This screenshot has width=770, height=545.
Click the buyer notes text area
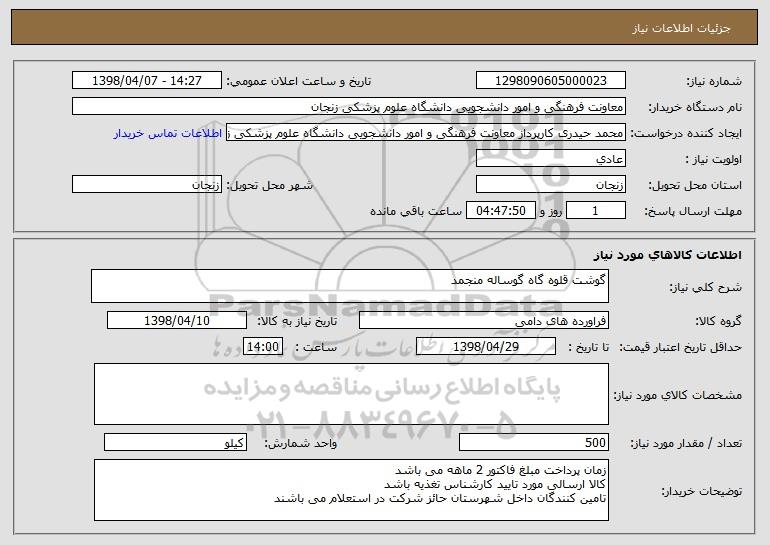click(x=351, y=490)
